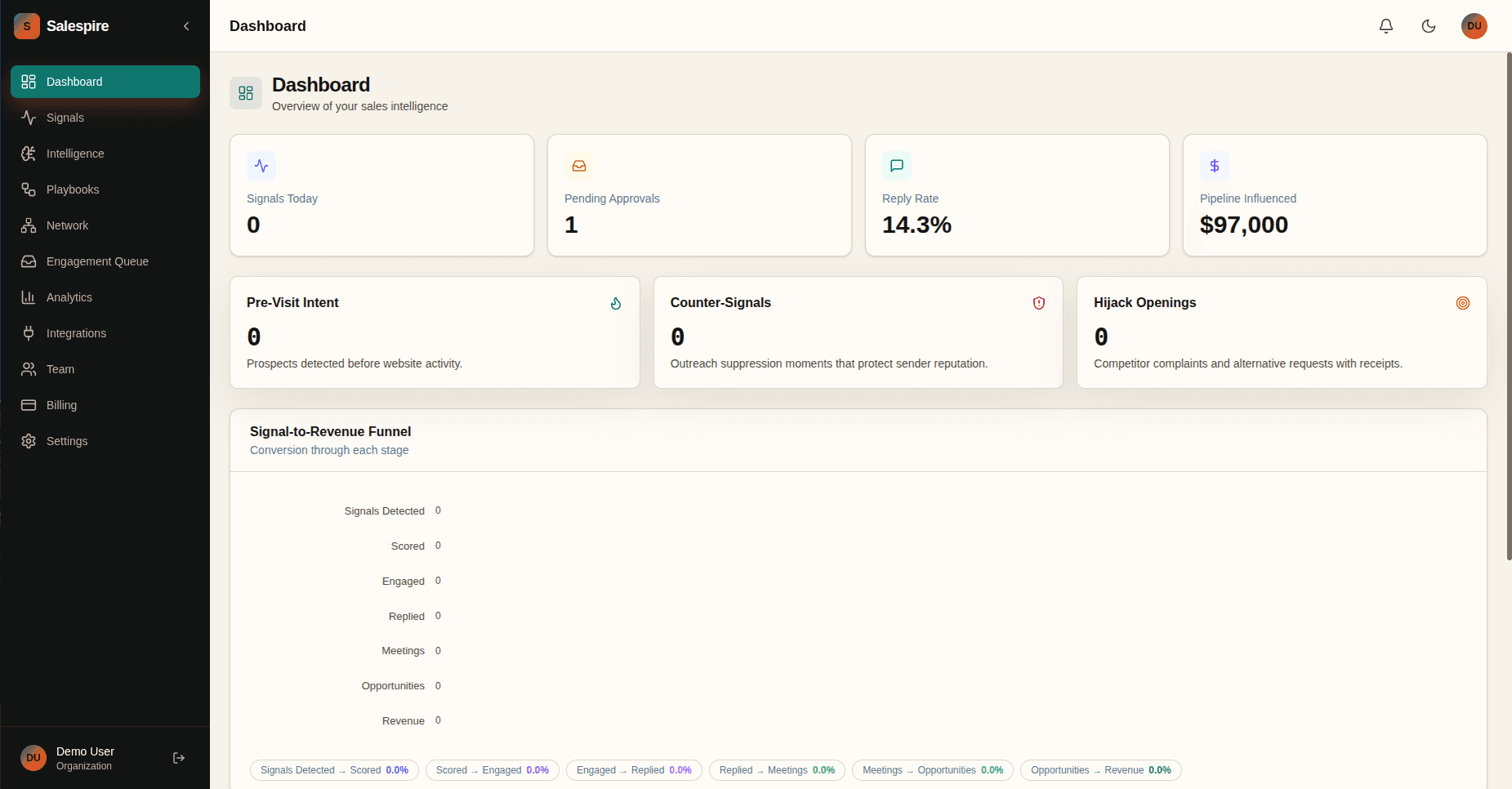Click the 14.3% Reply Rate value
This screenshot has width=1512, height=789.
[917, 225]
